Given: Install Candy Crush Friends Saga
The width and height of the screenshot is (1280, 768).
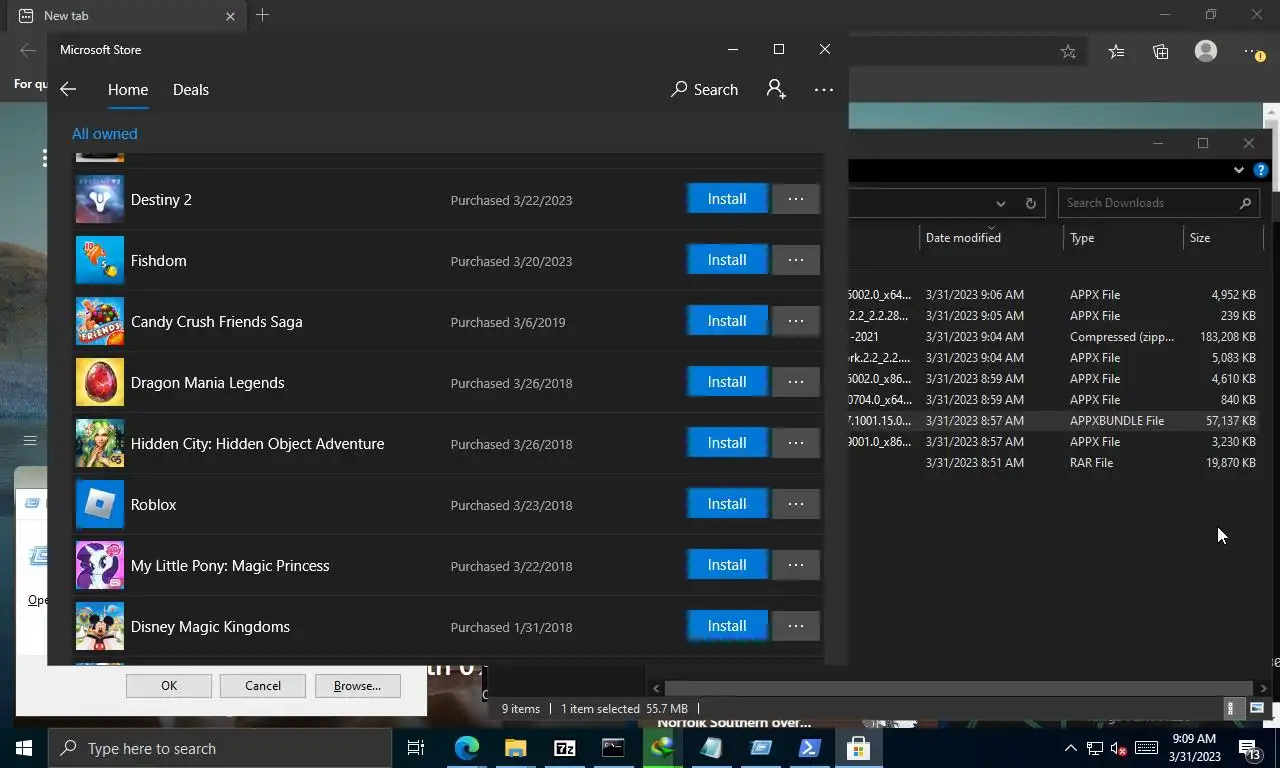Looking at the screenshot, I should [x=727, y=321].
